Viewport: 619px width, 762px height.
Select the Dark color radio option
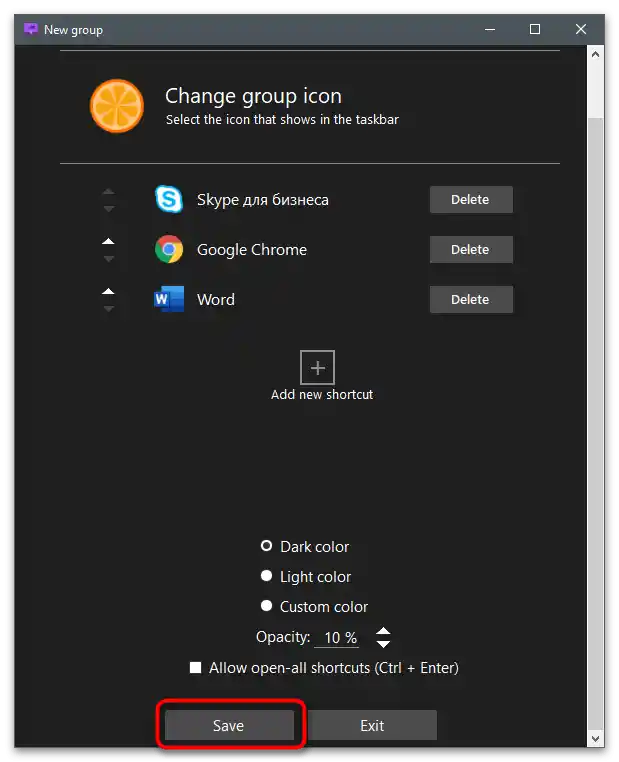click(x=266, y=546)
